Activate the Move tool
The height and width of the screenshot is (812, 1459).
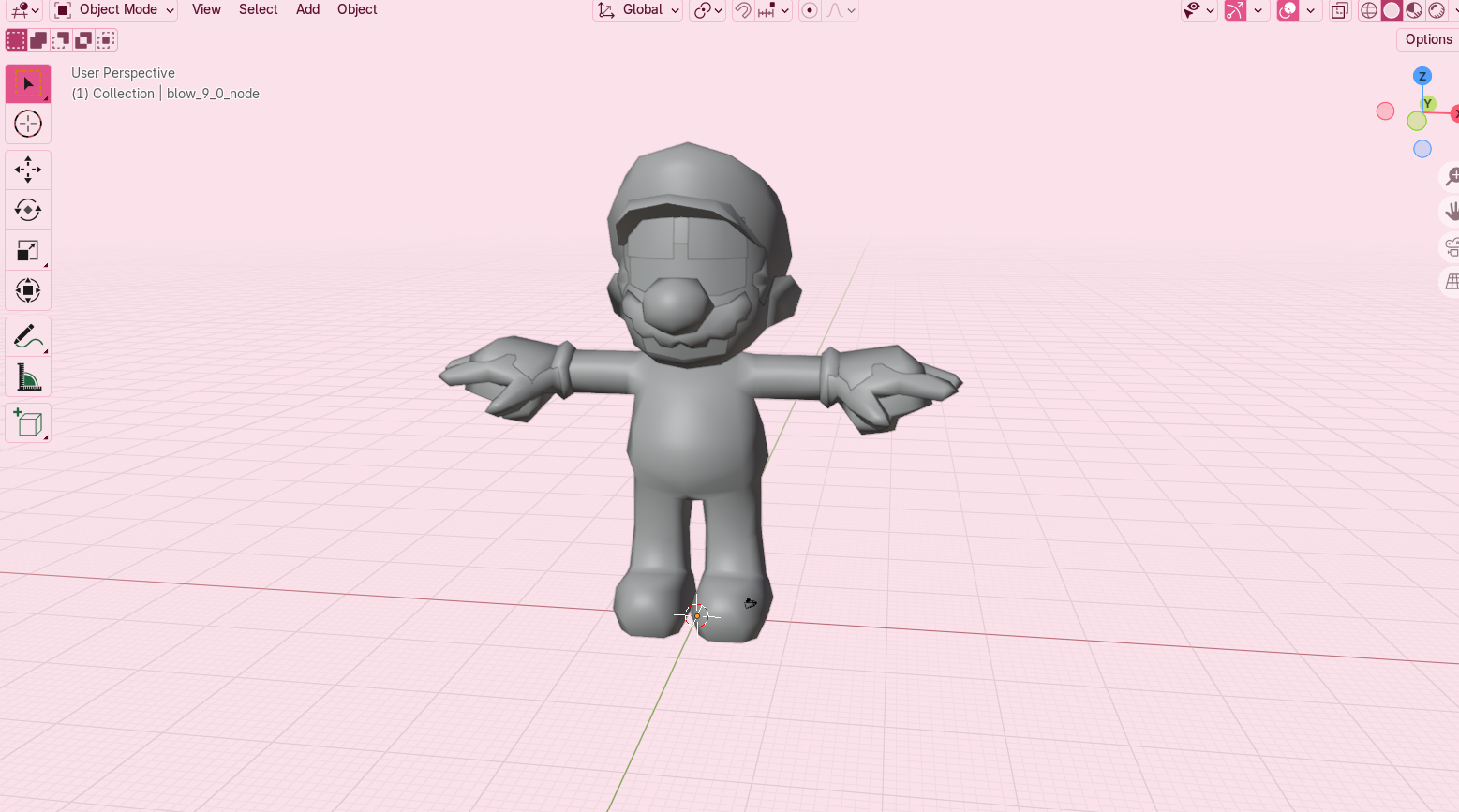pos(28,170)
